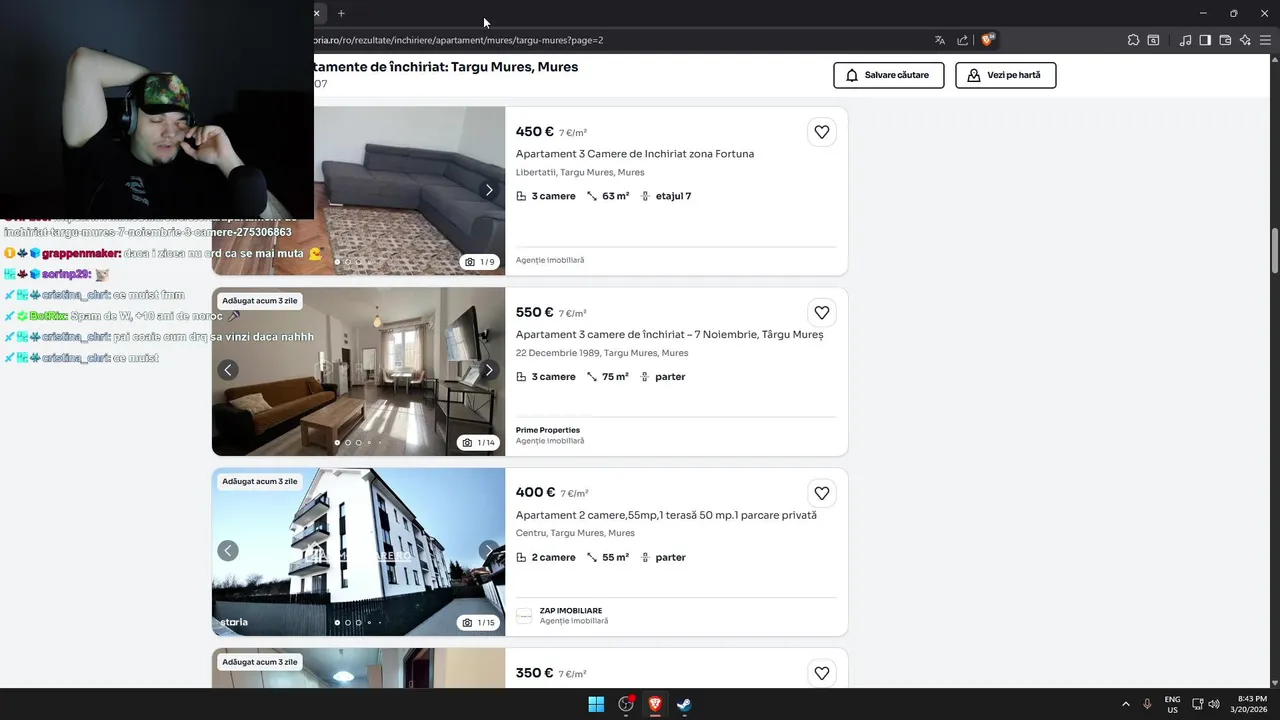
Task: Show next photo of the Fortuna apartment
Action: (x=489, y=190)
